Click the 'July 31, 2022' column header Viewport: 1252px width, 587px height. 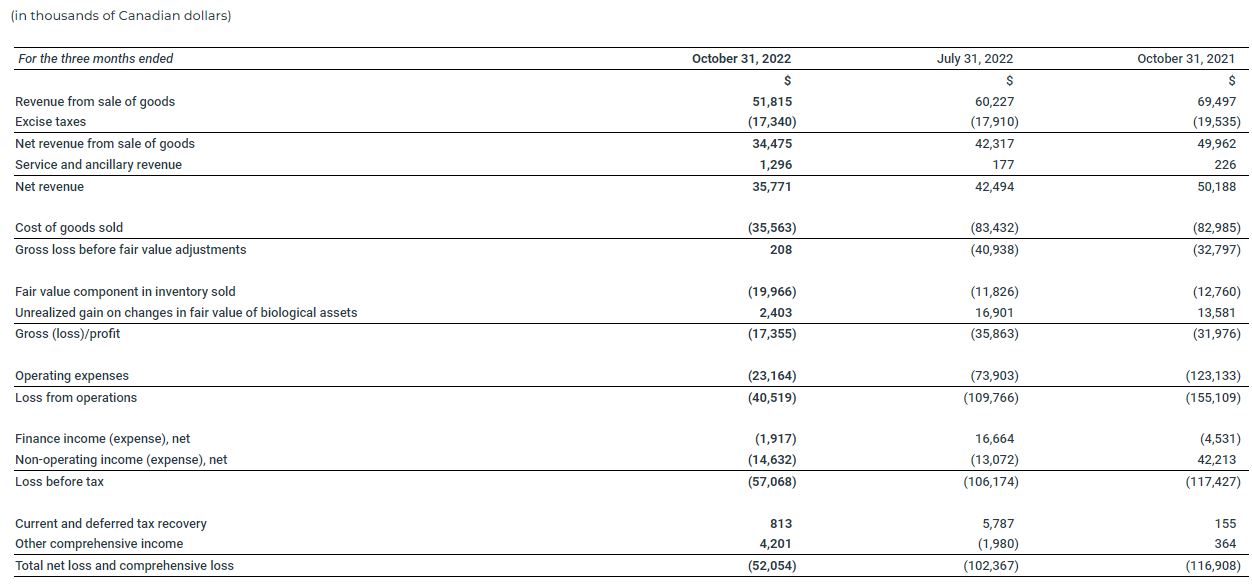click(x=974, y=59)
